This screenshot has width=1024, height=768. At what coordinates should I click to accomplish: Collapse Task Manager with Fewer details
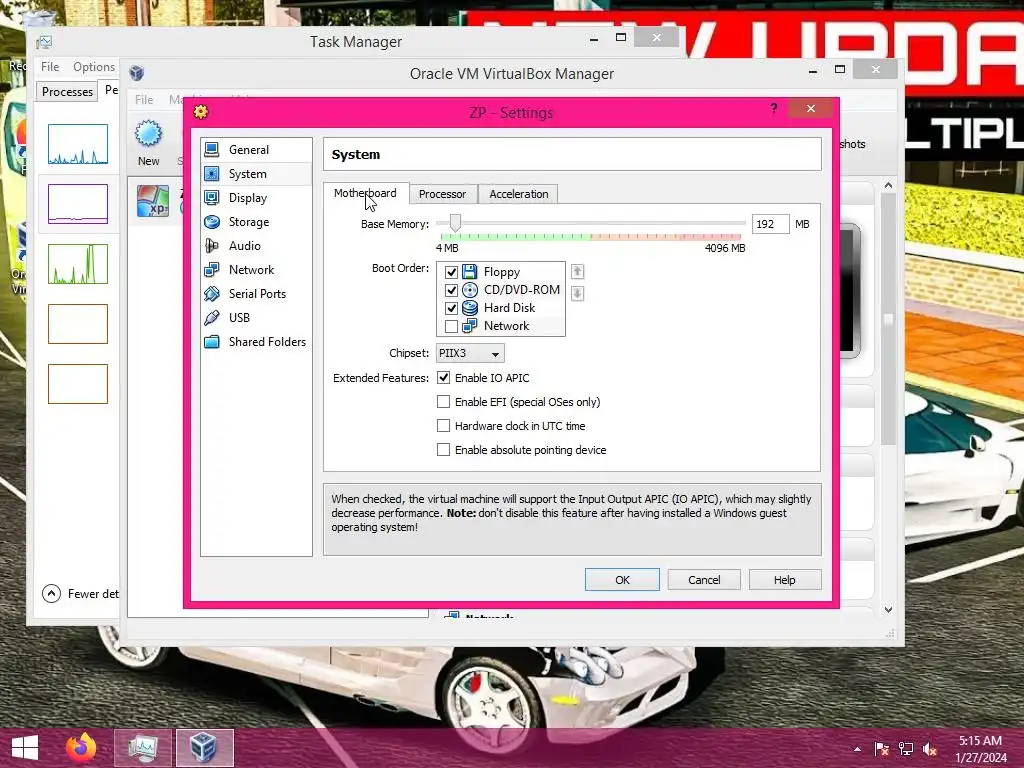click(80, 594)
